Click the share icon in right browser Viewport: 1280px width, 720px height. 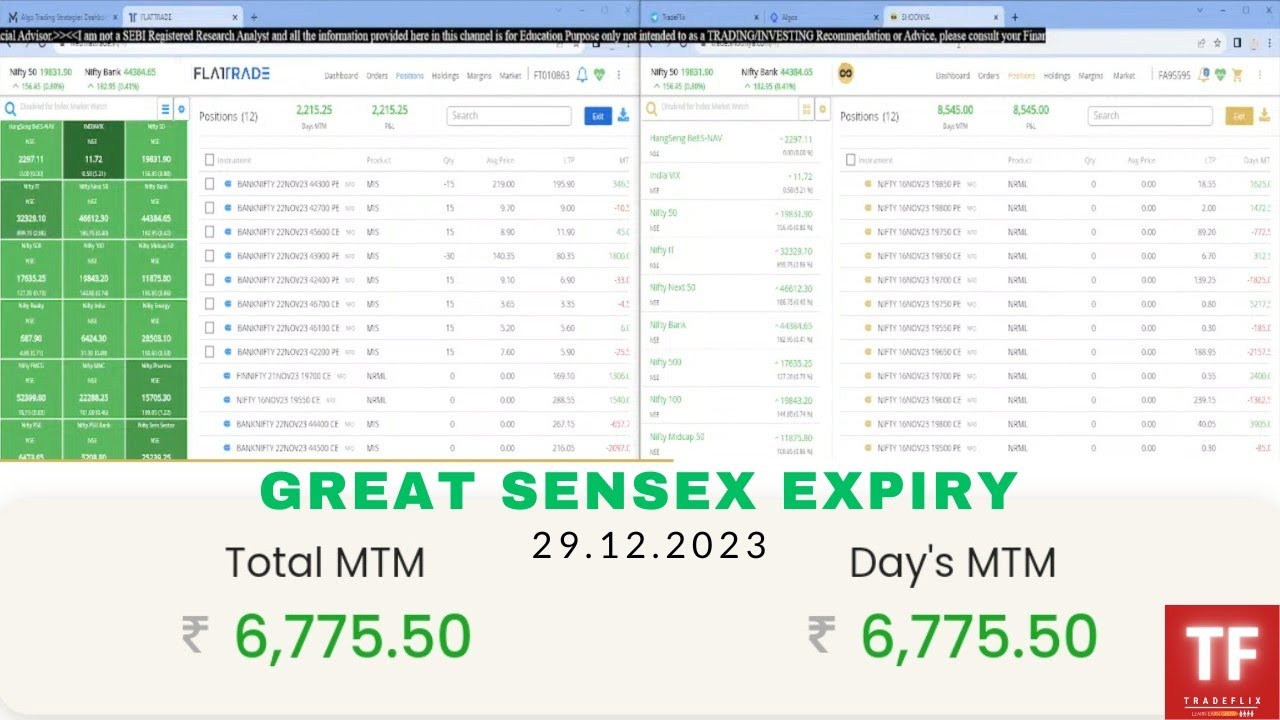click(x=1201, y=43)
